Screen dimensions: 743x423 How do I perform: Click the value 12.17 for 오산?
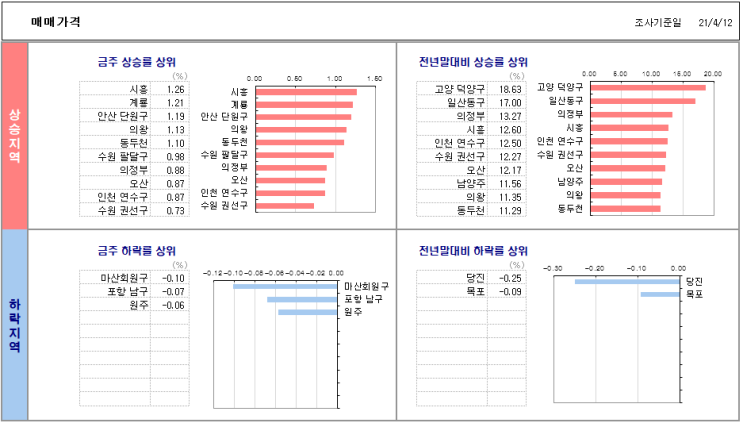pos(510,171)
